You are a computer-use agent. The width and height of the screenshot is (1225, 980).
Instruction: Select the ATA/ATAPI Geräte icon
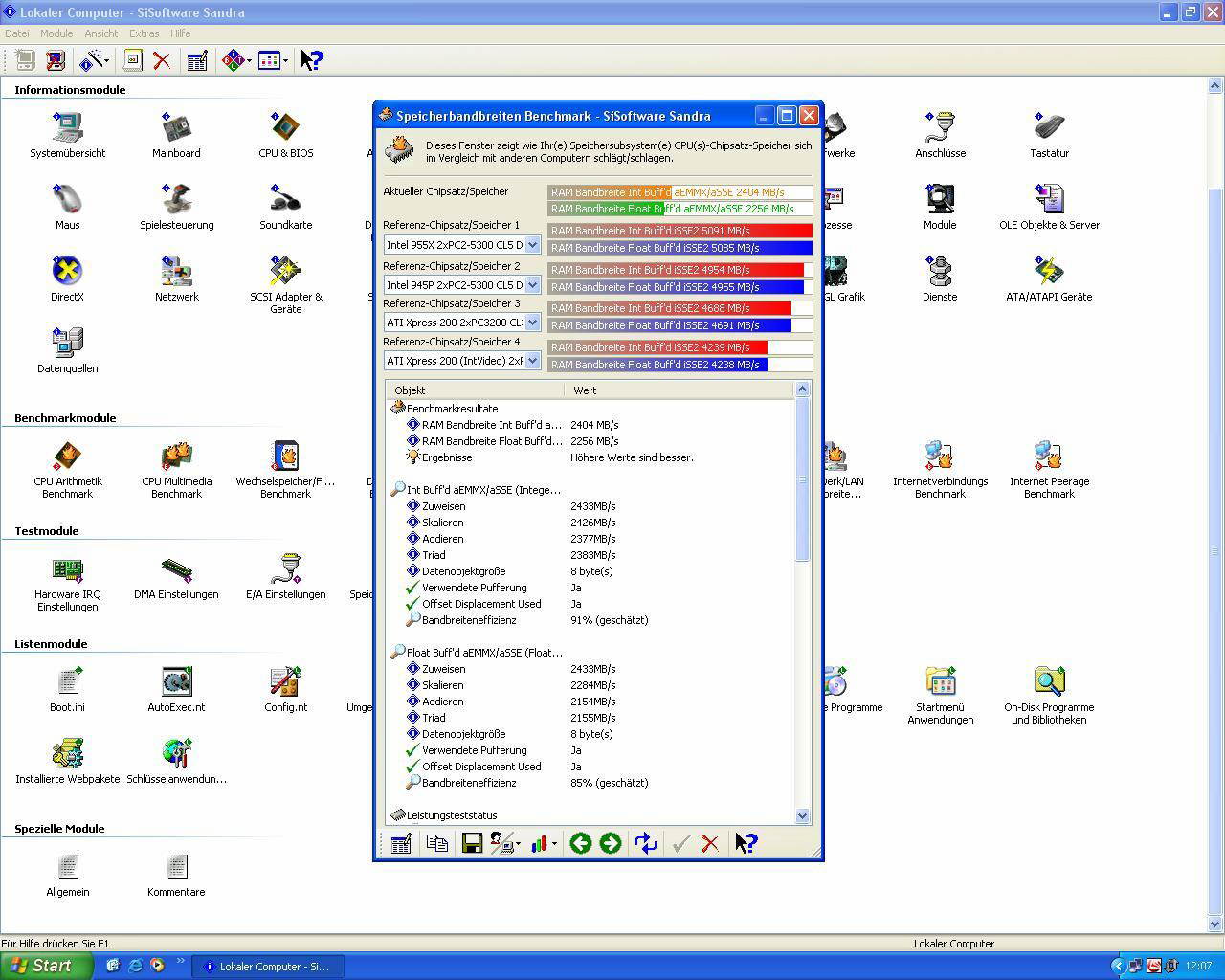(x=1049, y=278)
